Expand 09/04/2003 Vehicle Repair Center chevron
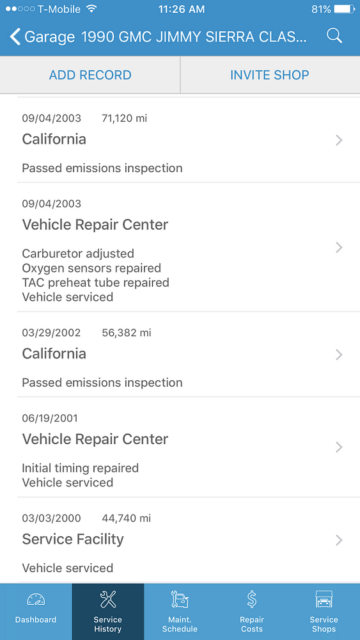Viewport: 360px width, 640px height. click(x=339, y=247)
